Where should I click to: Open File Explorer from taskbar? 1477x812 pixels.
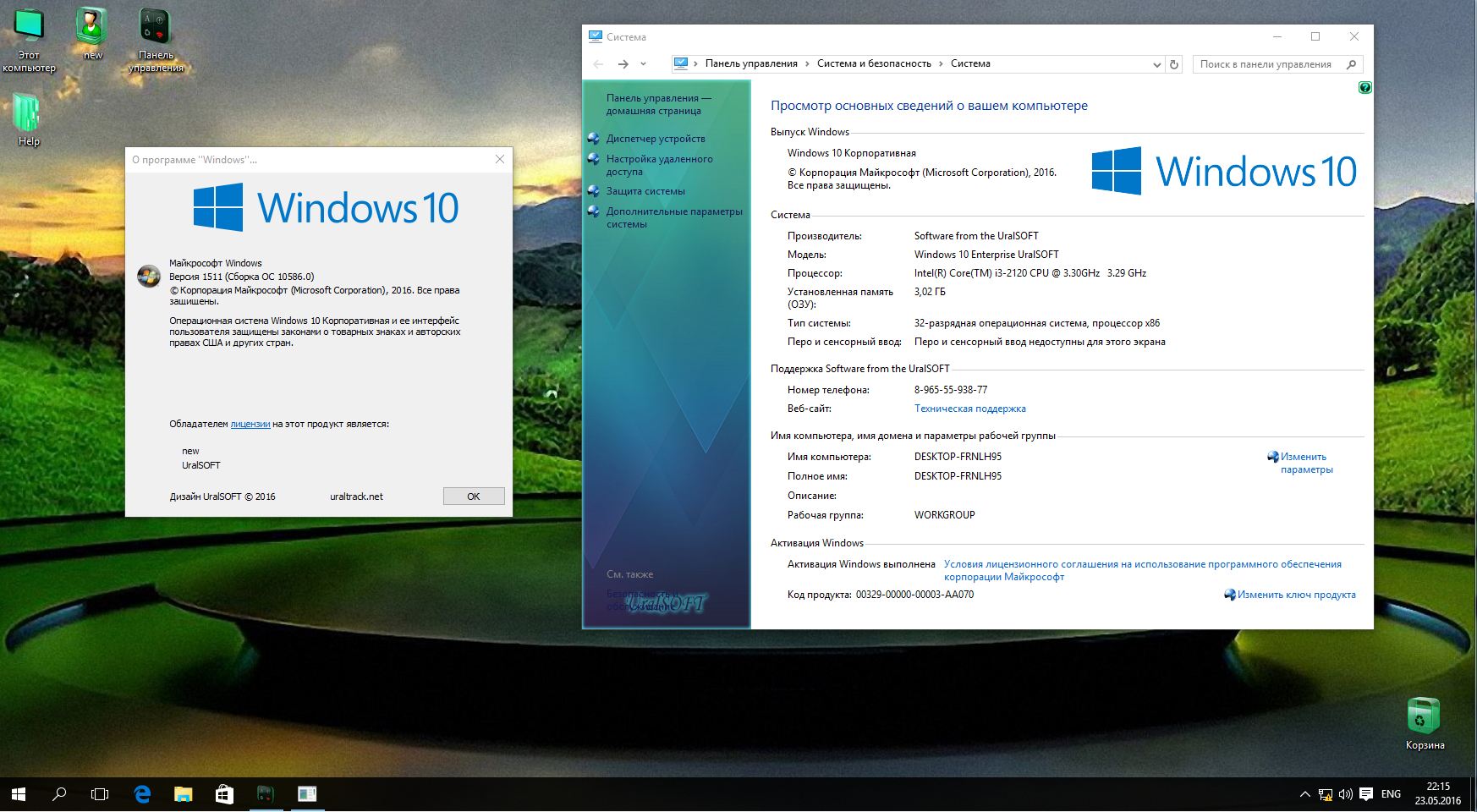click(x=183, y=794)
